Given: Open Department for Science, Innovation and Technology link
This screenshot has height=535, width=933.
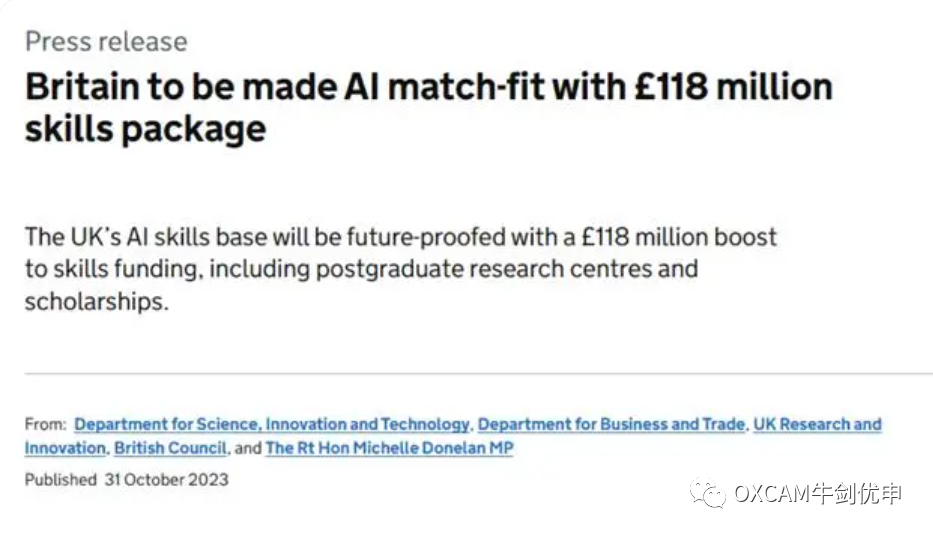Looking at the screenshot, I should 272,424.
